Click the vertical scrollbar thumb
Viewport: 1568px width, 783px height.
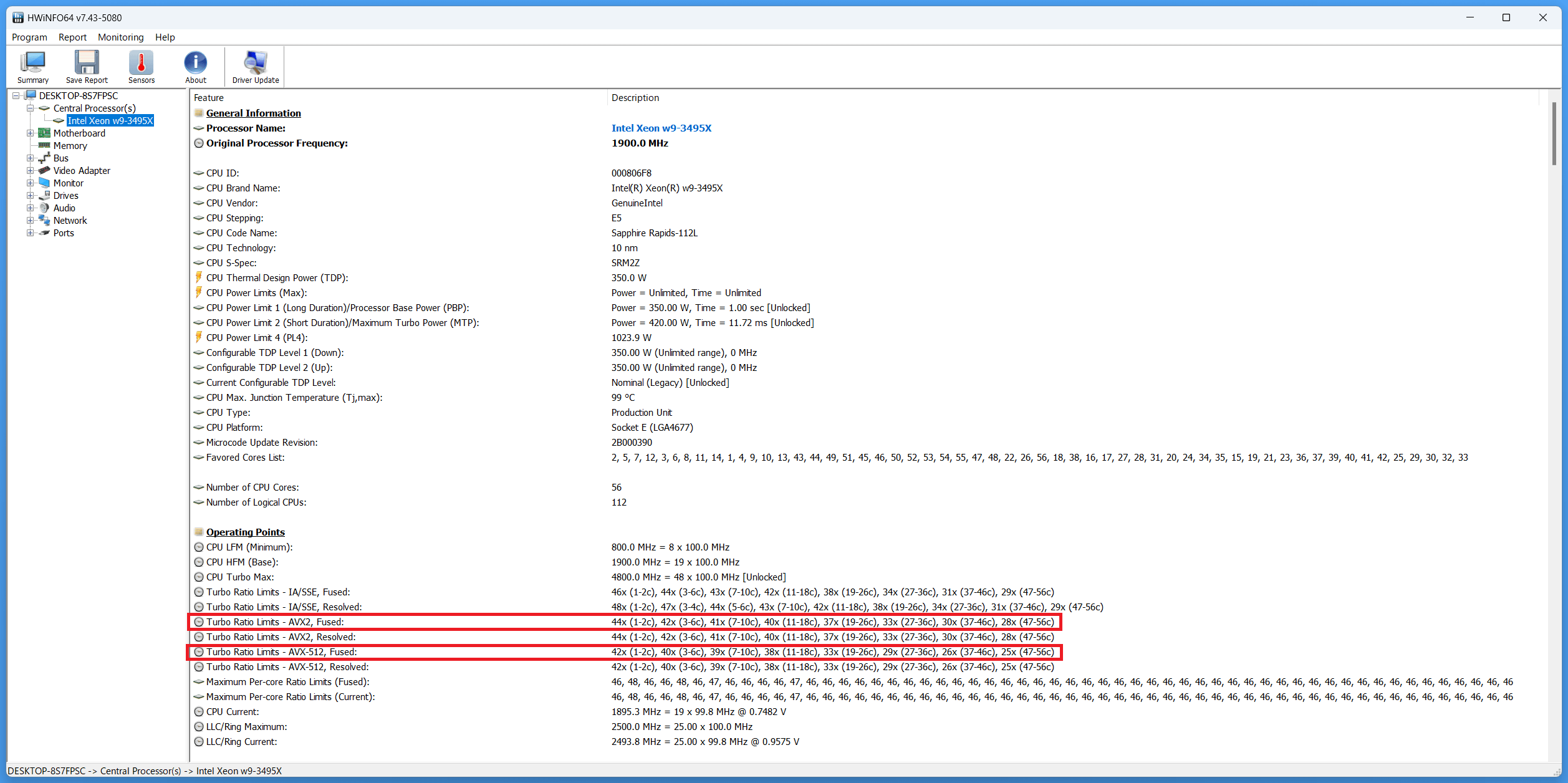(1554, 134)
